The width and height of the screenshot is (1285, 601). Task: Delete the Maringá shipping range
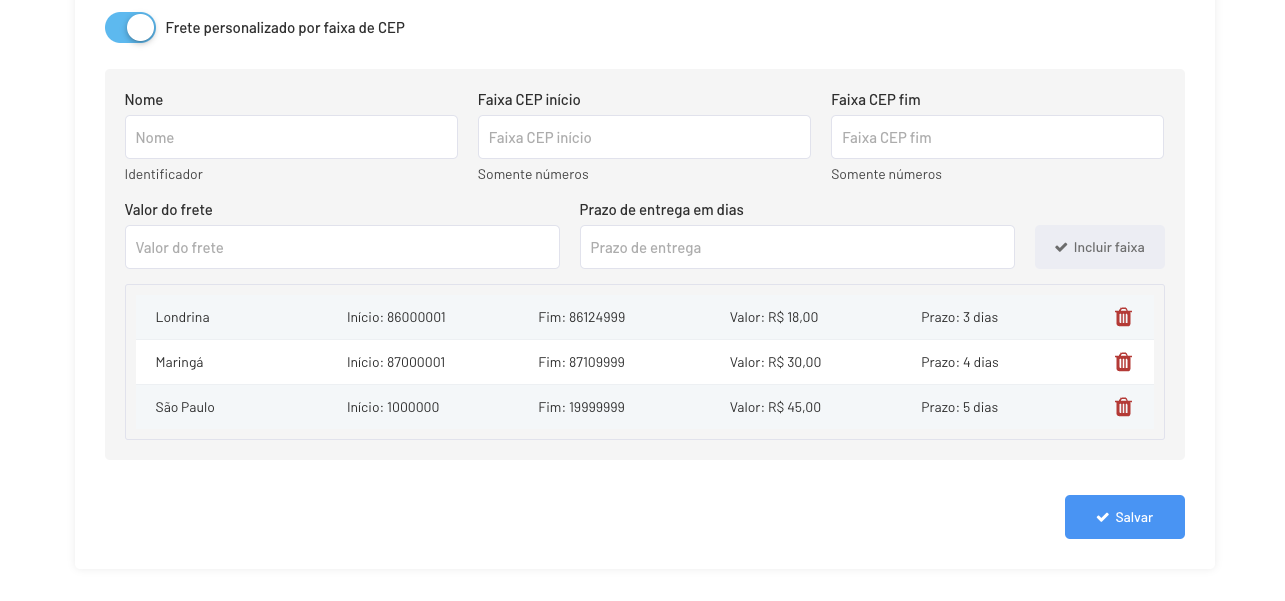1123,362
